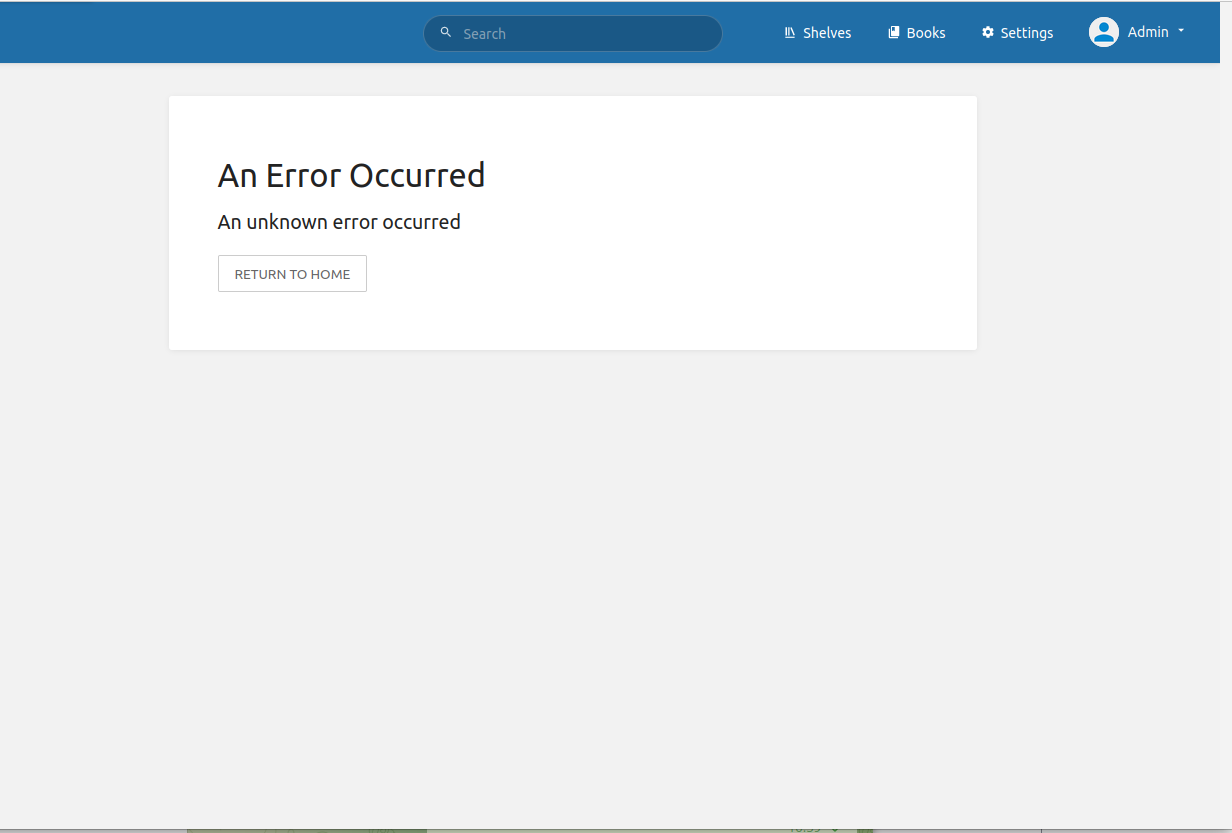Navigate to the Shelves section
The height and width of the screenshot is (833, 1232).
[x=826, y=32]
